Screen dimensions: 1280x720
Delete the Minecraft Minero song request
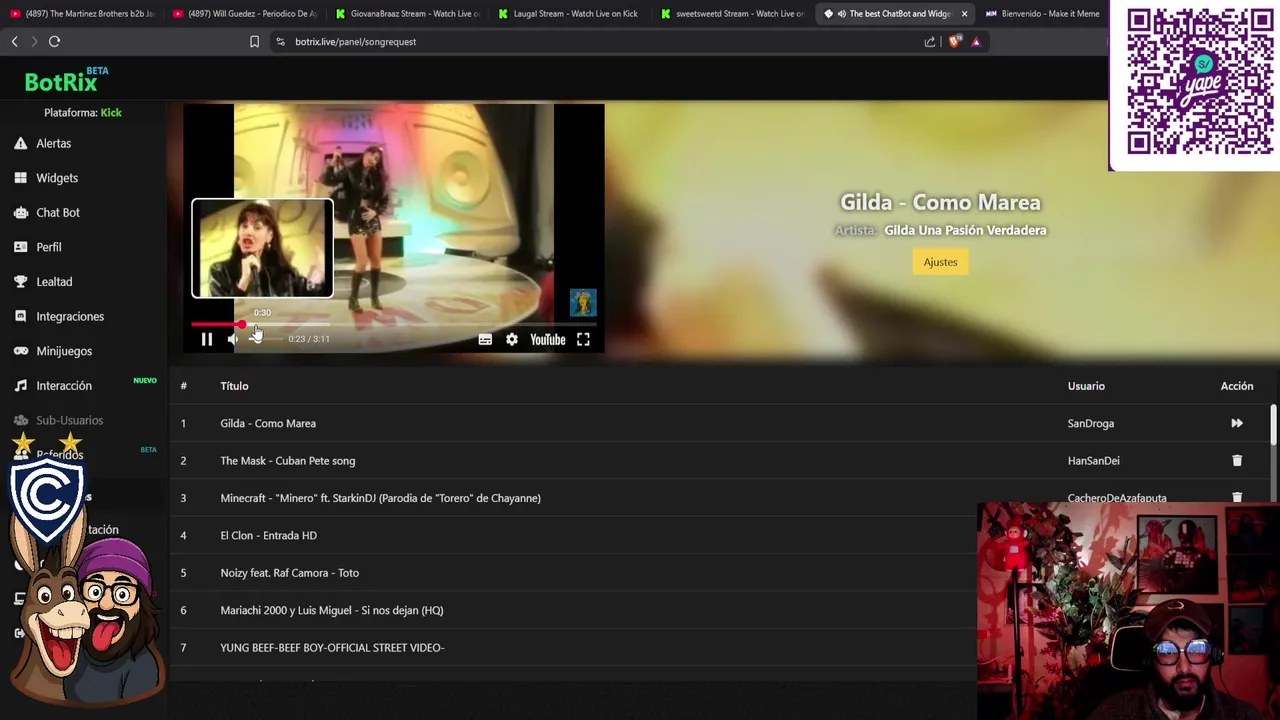pyautogui.click(x=1237, y=497)
